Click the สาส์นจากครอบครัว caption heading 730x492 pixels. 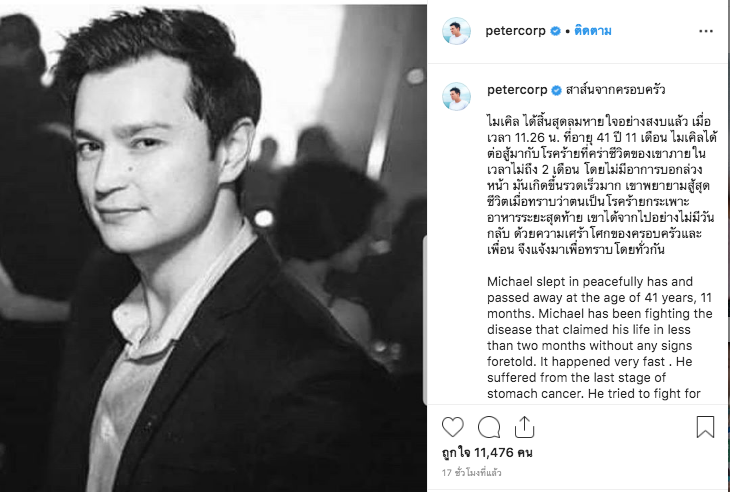pyautogui.click(x=615, y=90)
